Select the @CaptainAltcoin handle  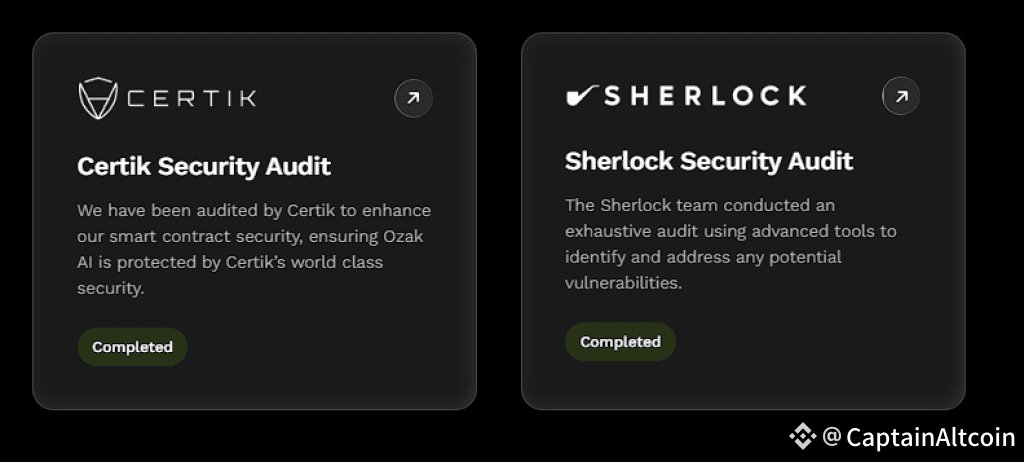point(918,437)
